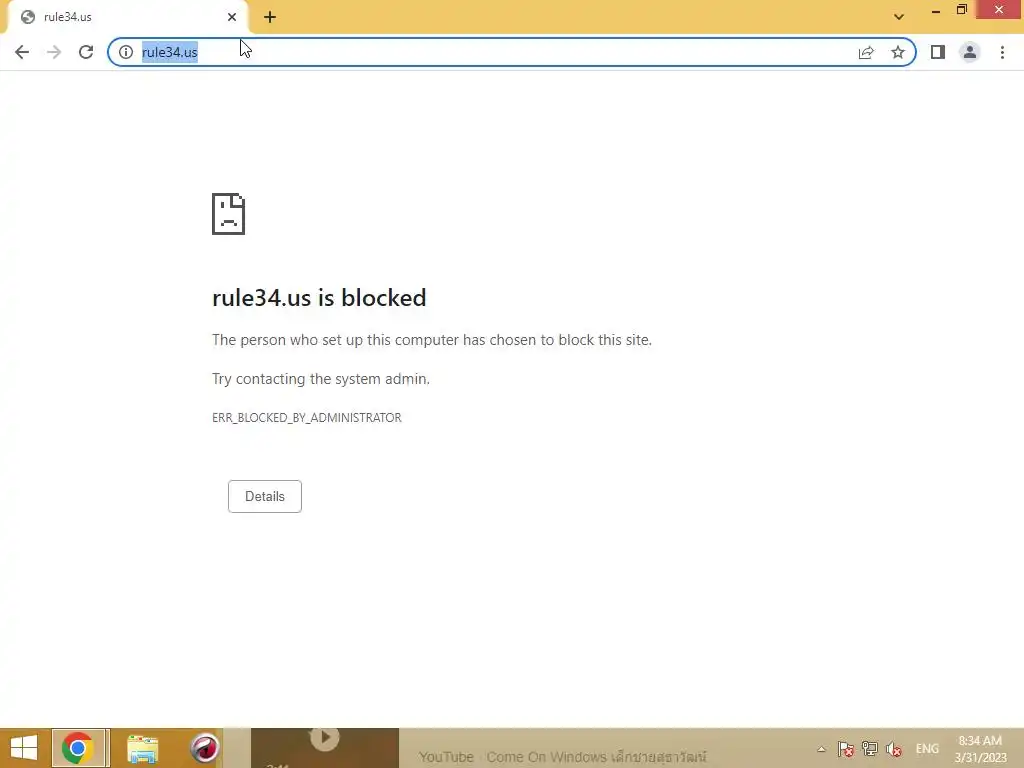Show hidden tray icons arrow
Screen dimensions: 1024x768
821,749
